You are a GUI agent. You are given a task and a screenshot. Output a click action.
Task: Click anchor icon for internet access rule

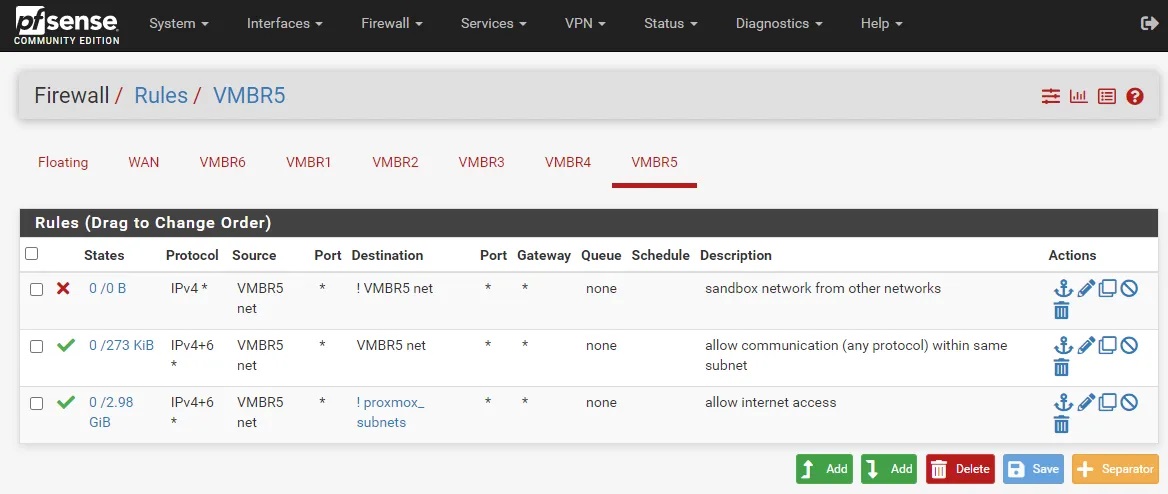point(1063,402)
